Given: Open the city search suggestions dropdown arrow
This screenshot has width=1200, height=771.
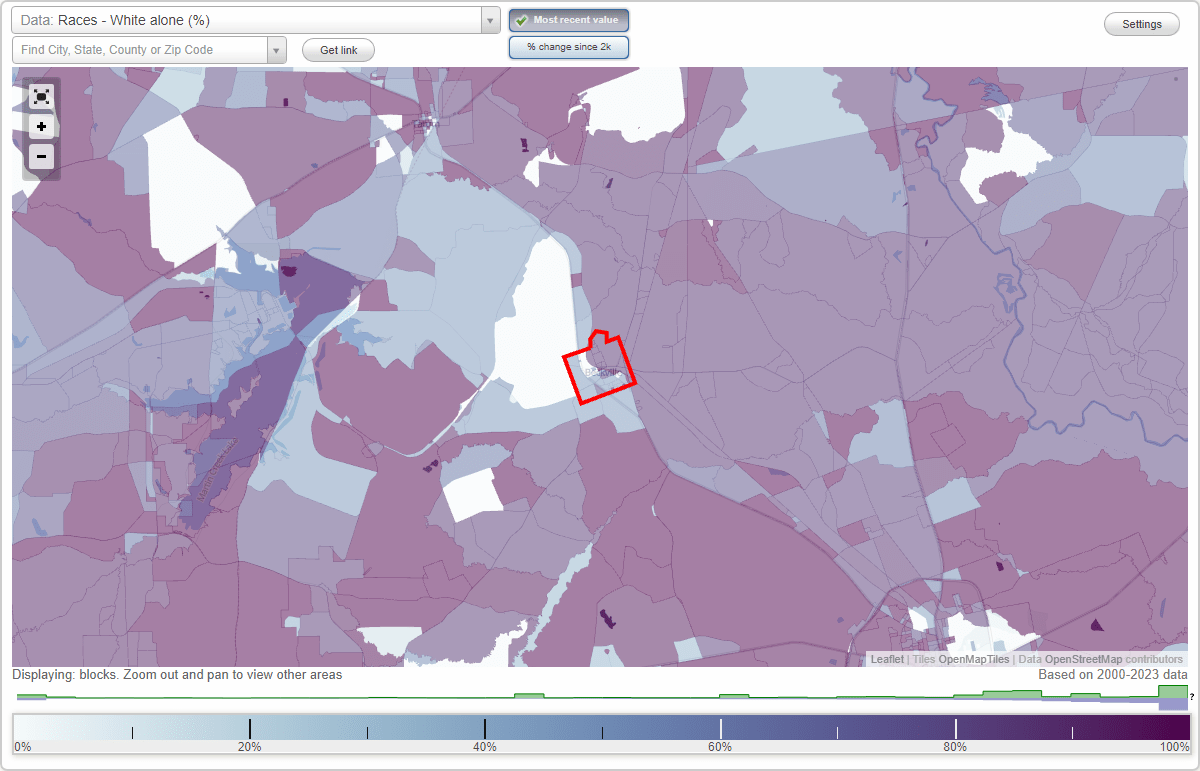Looking at the screenshot, I should coord(277,49).
